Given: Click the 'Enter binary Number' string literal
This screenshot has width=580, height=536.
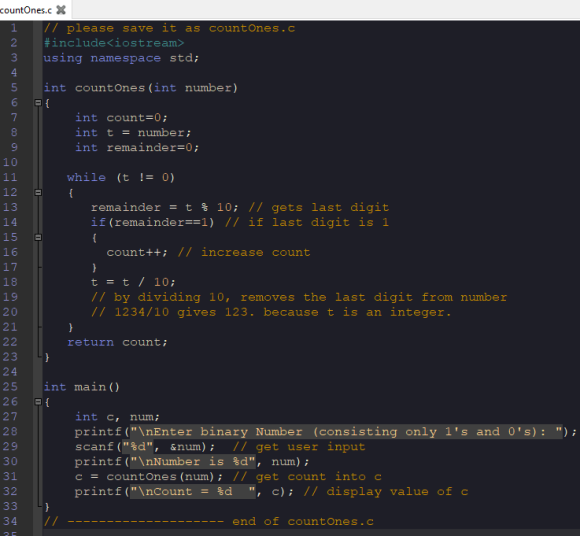Looking at the screenshot, I should tap(346, 432).
